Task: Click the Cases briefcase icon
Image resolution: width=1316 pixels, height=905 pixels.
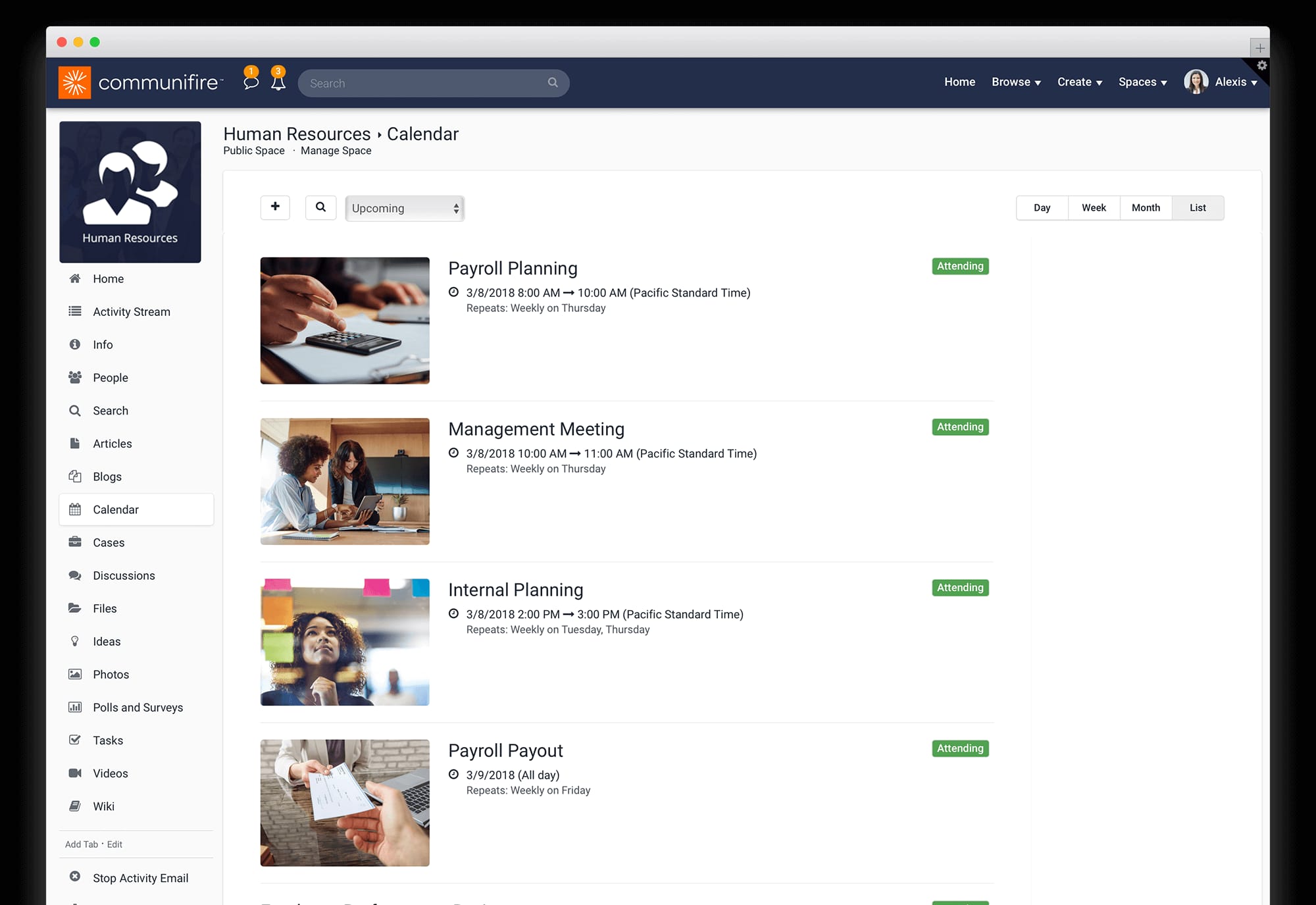Action: tap(75, 542)
